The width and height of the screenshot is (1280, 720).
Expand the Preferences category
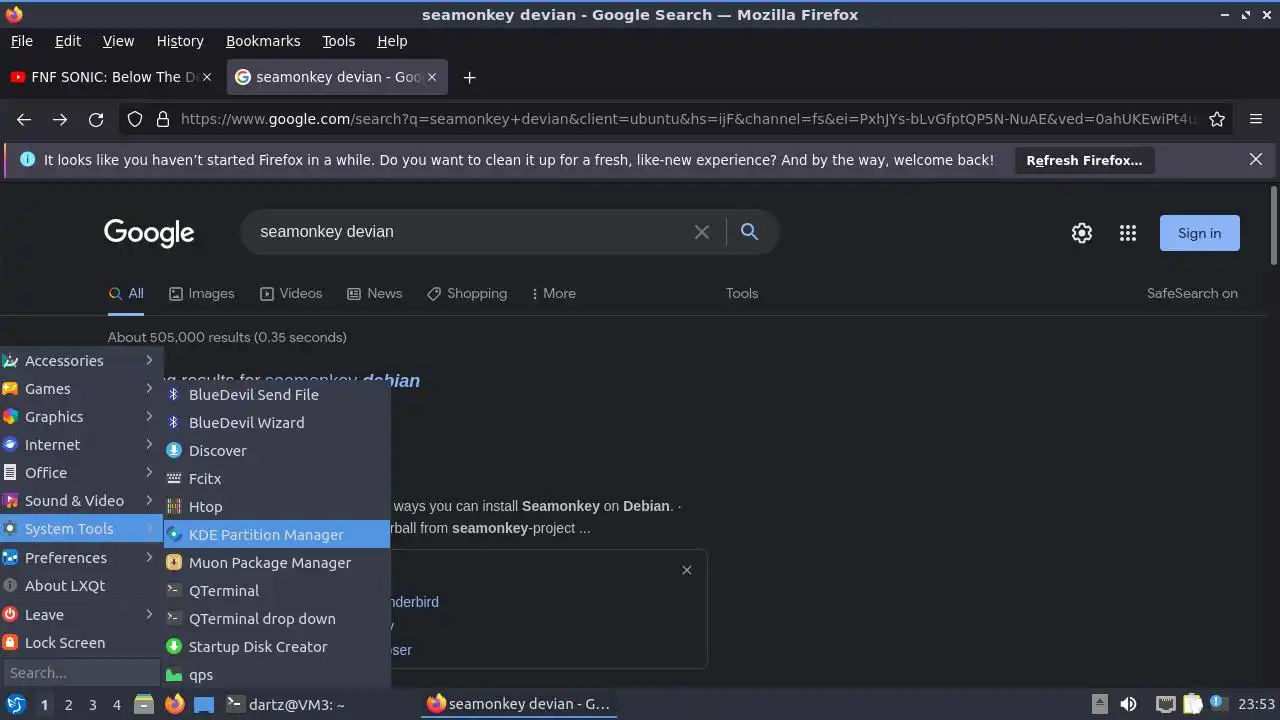[x=80, y=558]
